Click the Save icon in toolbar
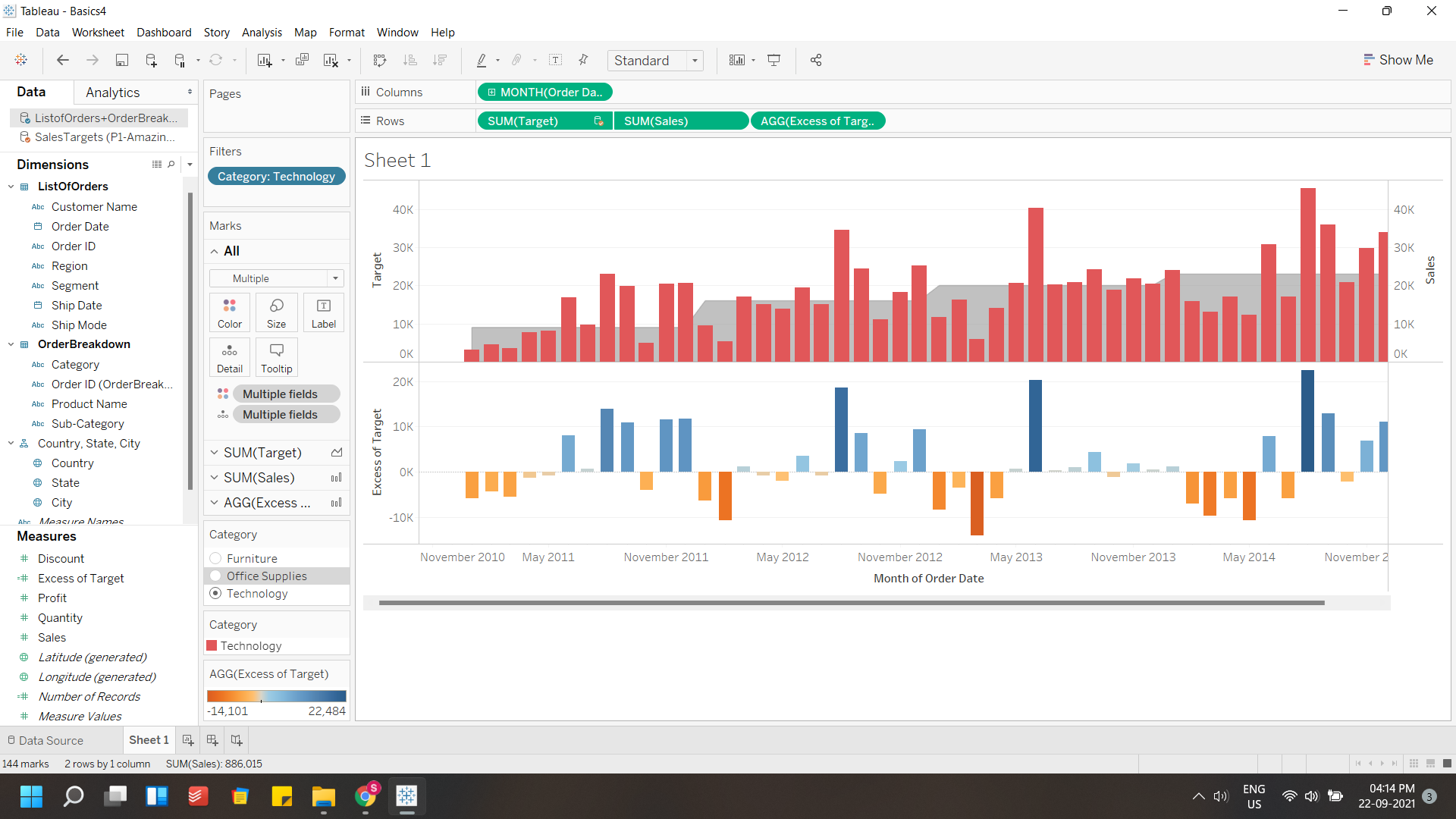 [121, 60]
